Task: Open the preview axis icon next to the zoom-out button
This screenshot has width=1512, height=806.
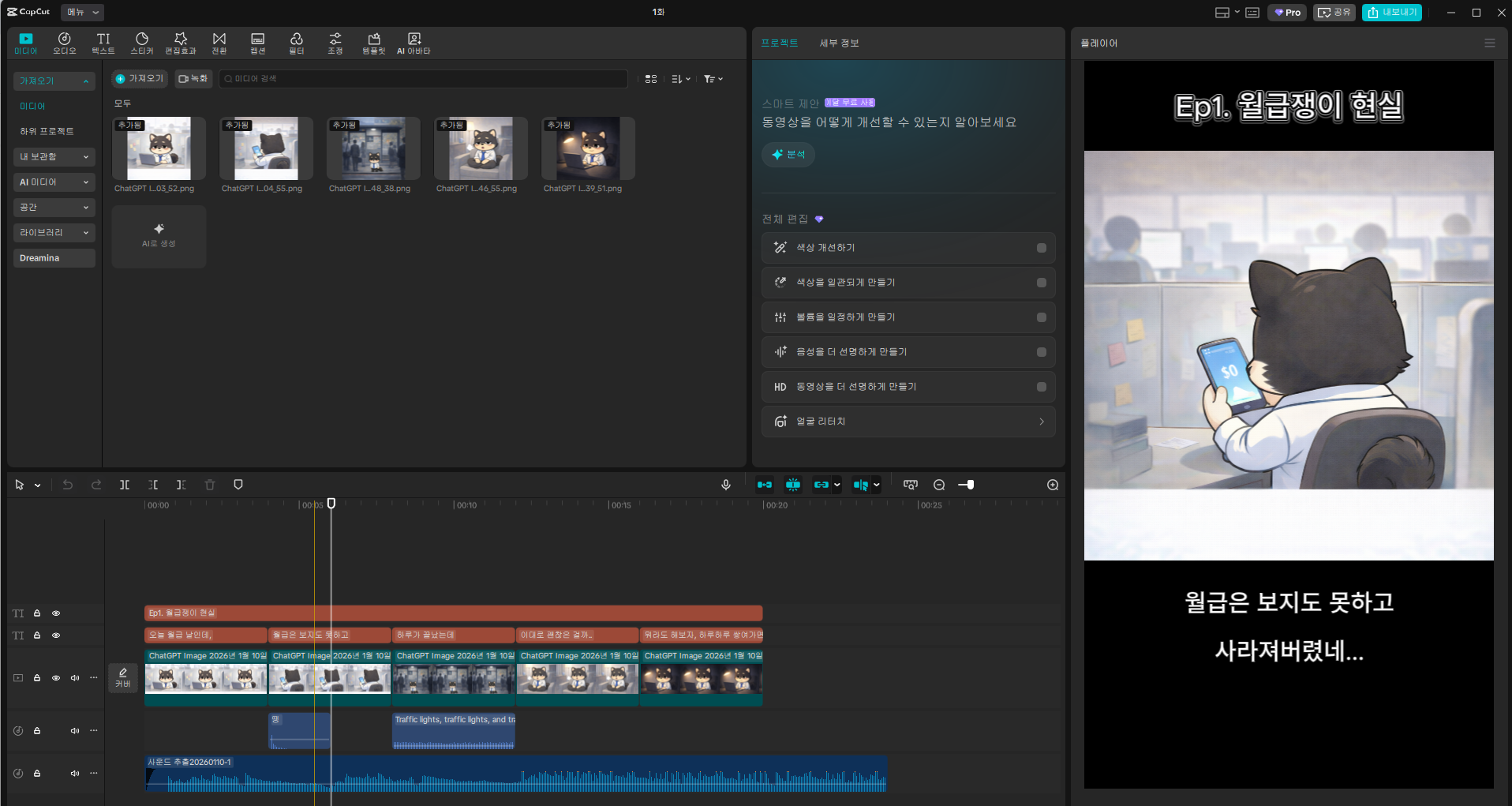Action: pyautogui.click(x=911, y=485)
